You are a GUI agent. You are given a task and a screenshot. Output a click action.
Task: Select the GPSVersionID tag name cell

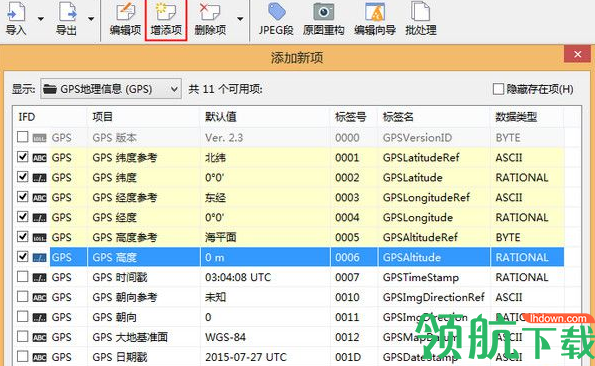417,138
